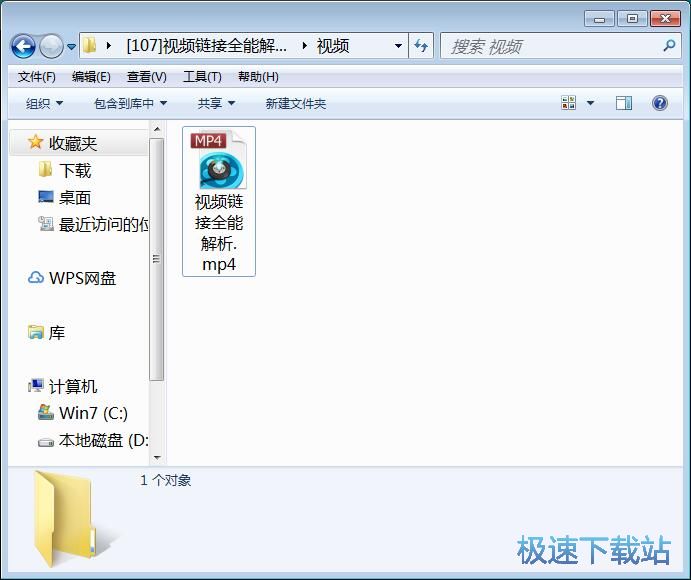Image resolution: width=691 pixels, height=580 pixels.
Task: Maximize the Explorer window
Action: point(632,19)
